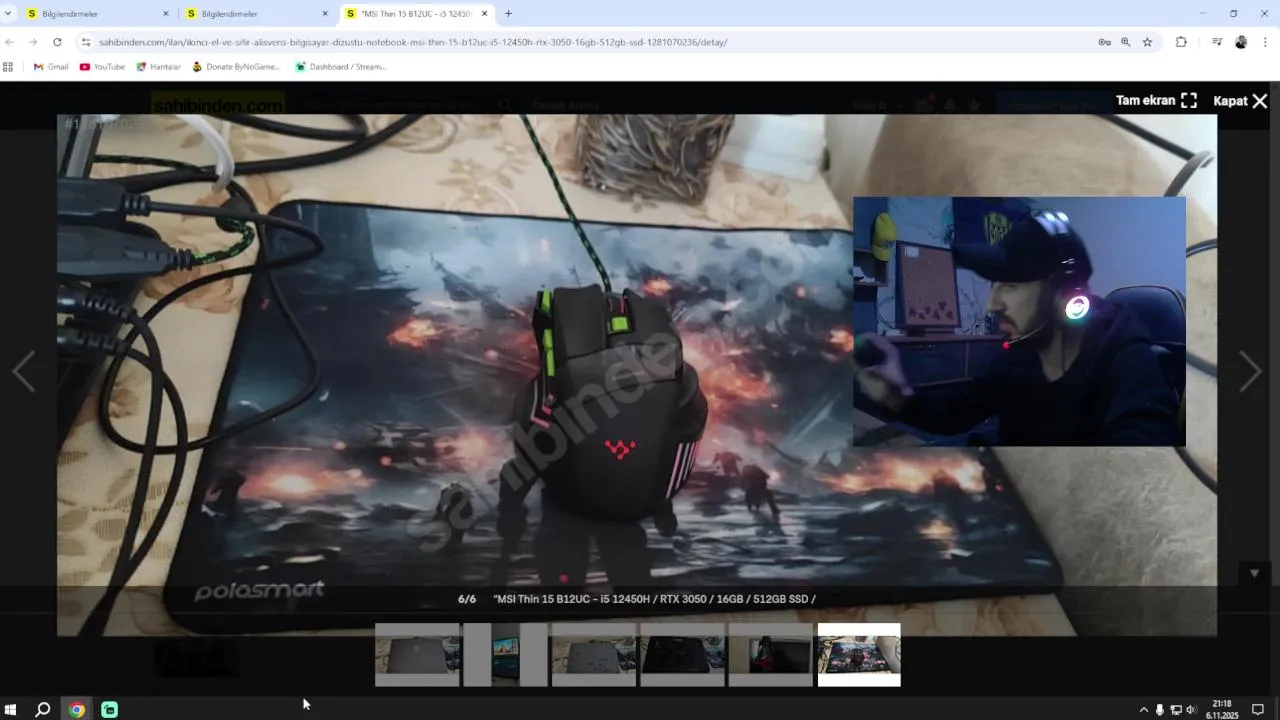Click the Chrome taskbar icon
Viewport: 1280px width, 720px height.
coord(77,709)
